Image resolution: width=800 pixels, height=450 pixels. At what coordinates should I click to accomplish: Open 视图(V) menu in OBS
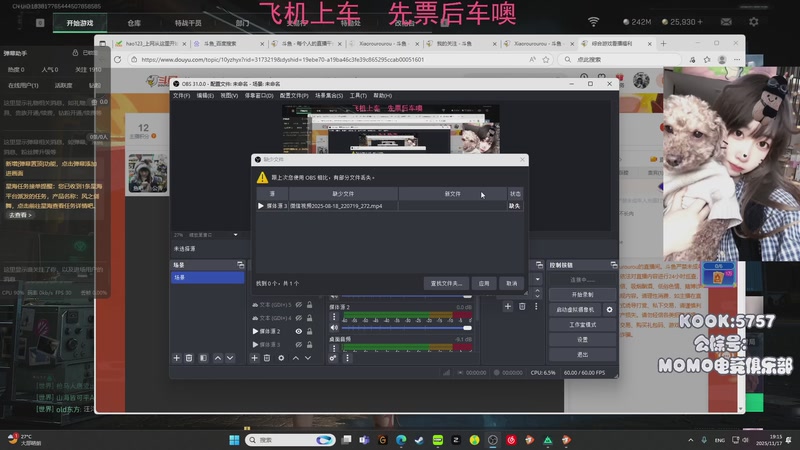click(229, 95)
